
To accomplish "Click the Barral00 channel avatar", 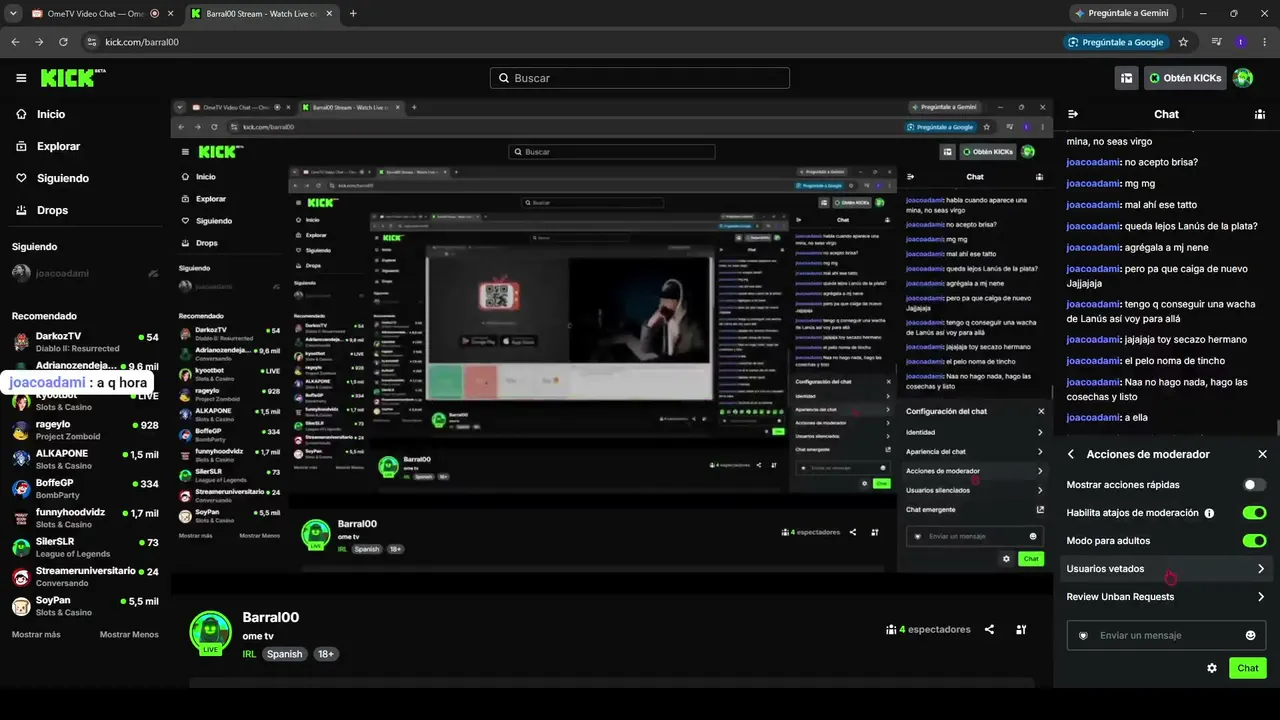I will [210, 632].
